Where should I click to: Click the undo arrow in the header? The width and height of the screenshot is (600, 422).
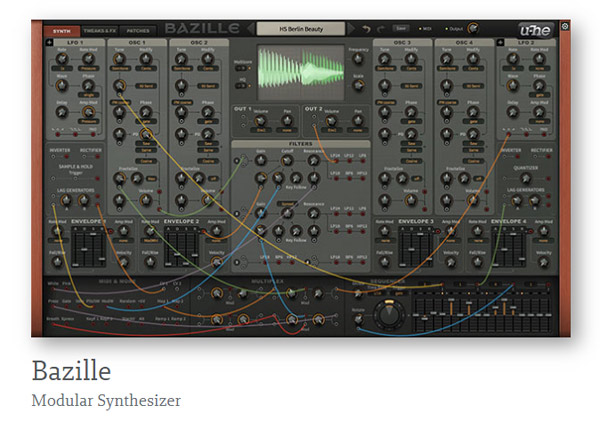[367, 29]
